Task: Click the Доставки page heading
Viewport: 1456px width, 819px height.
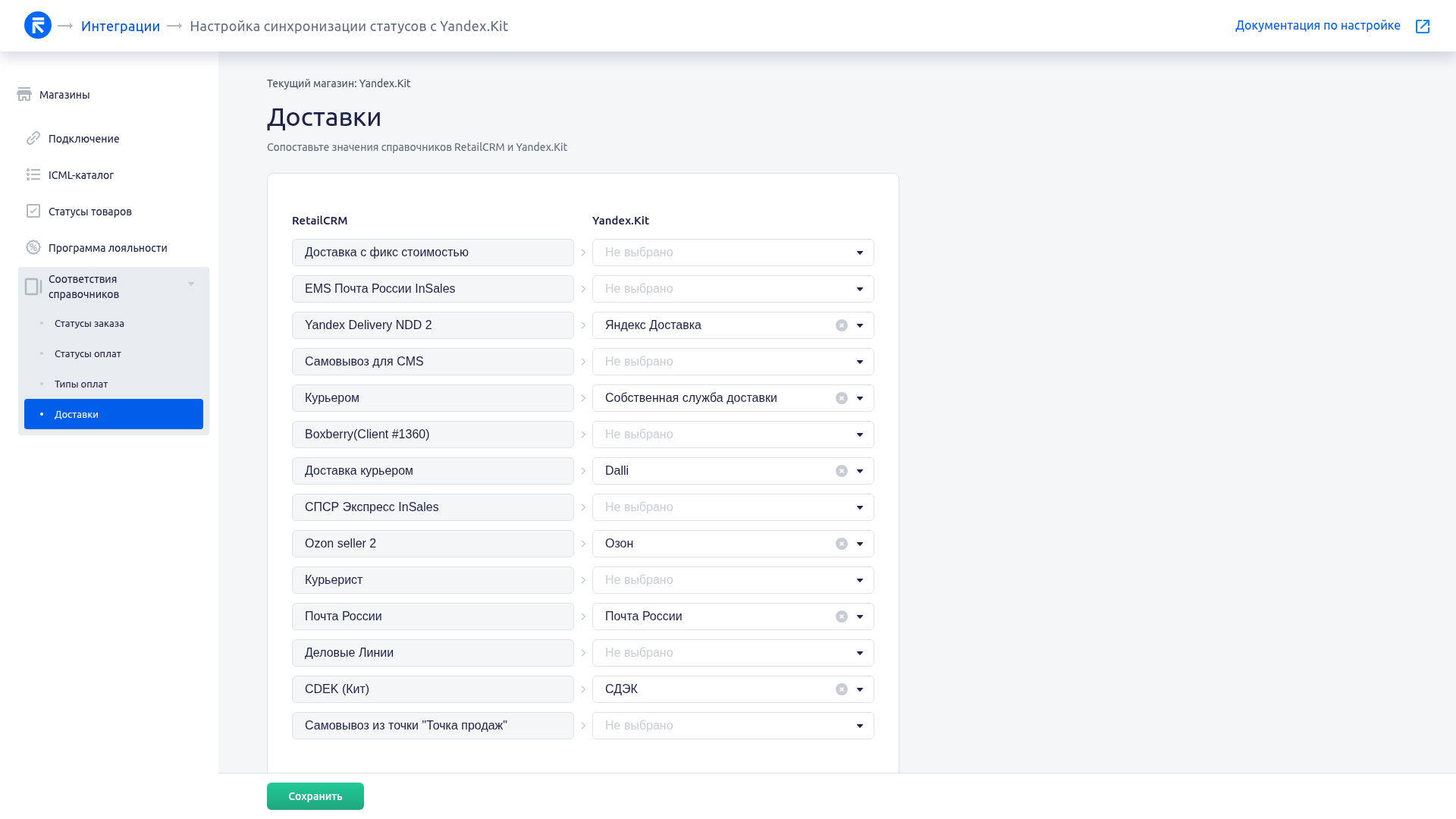Action: point(325,117)
